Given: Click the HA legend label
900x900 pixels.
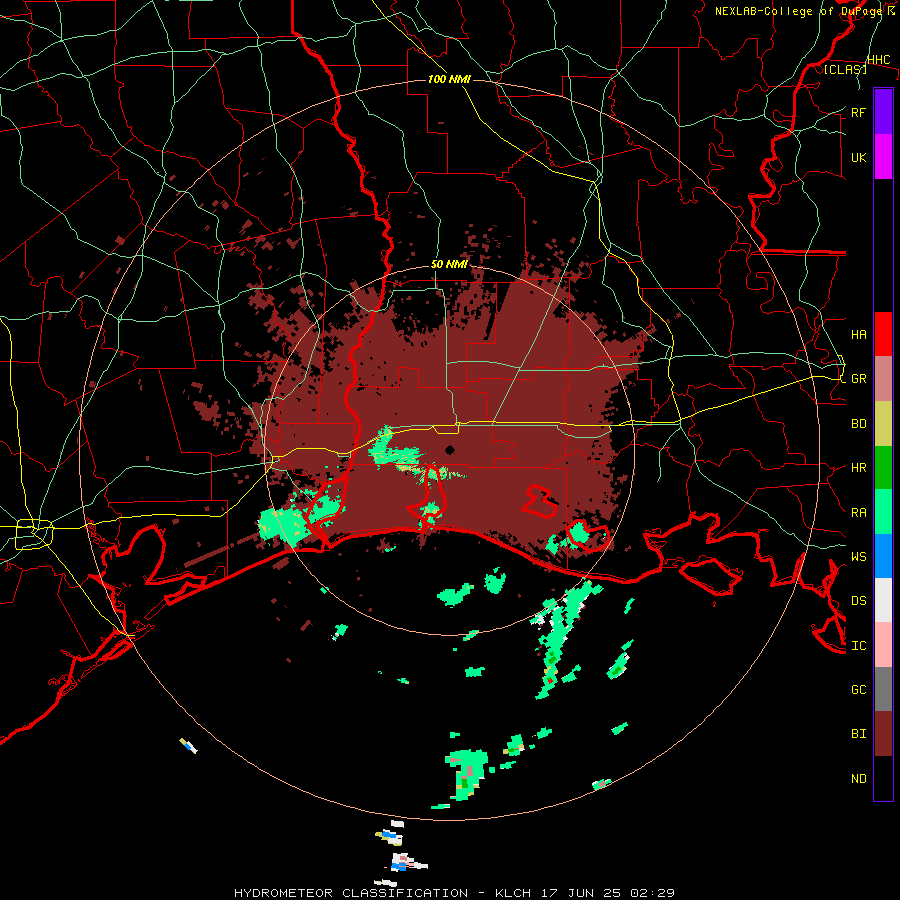Looking at the screenshot, I should pos(858,334).
